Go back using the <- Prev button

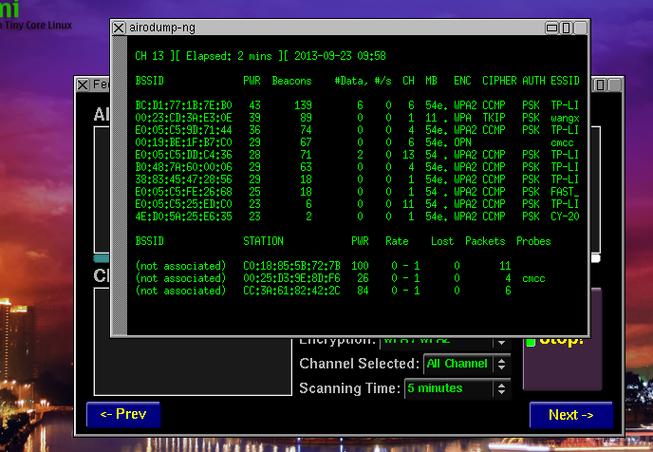tap(123, 415)
